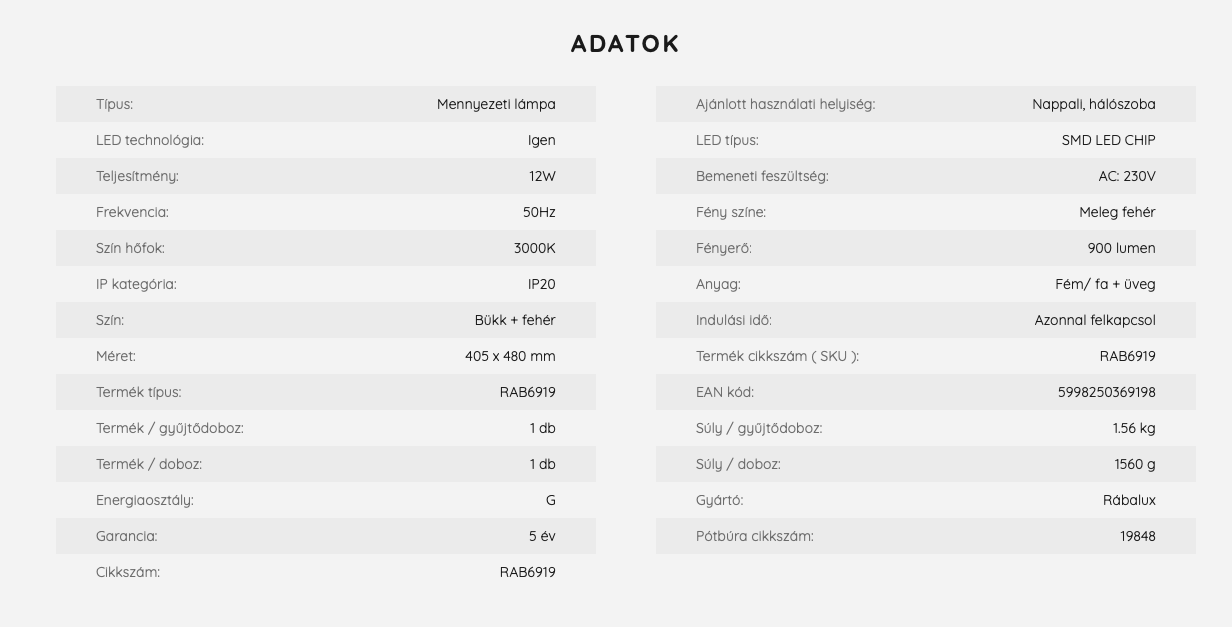Click the Nappali, hálószoba room value
Image resolution: width=1232 pixels, height=627 pixels.
pos(1094,104)
